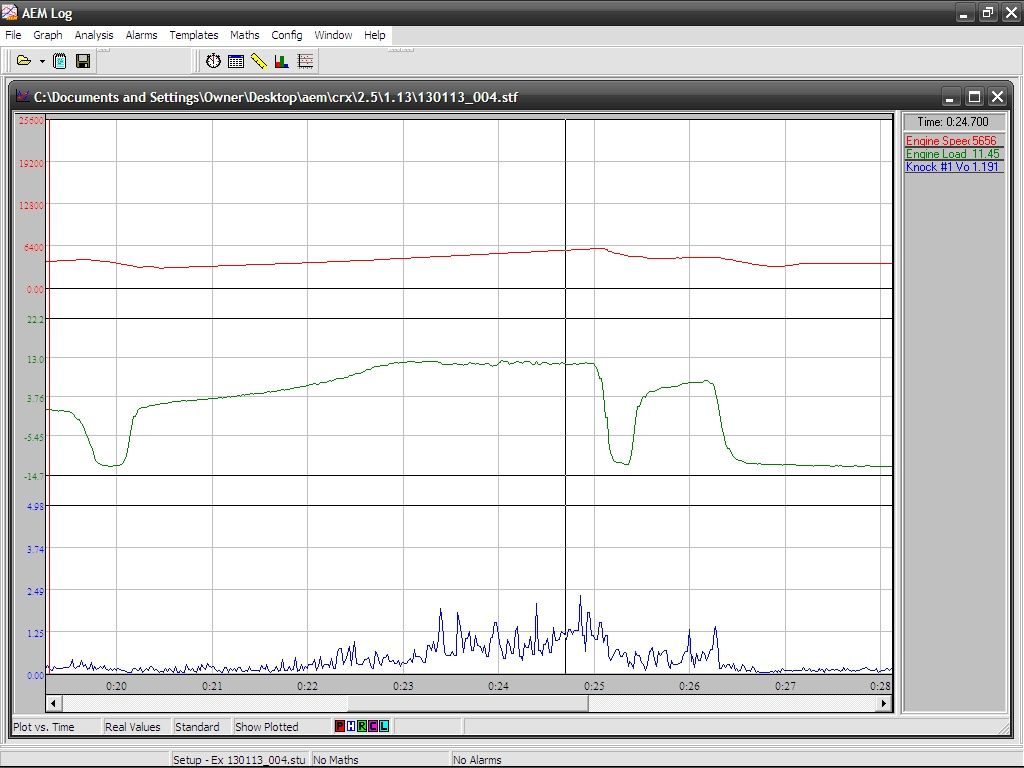
Task: Click the 2.49 knock voltage axis label
Action: (35, 592)
